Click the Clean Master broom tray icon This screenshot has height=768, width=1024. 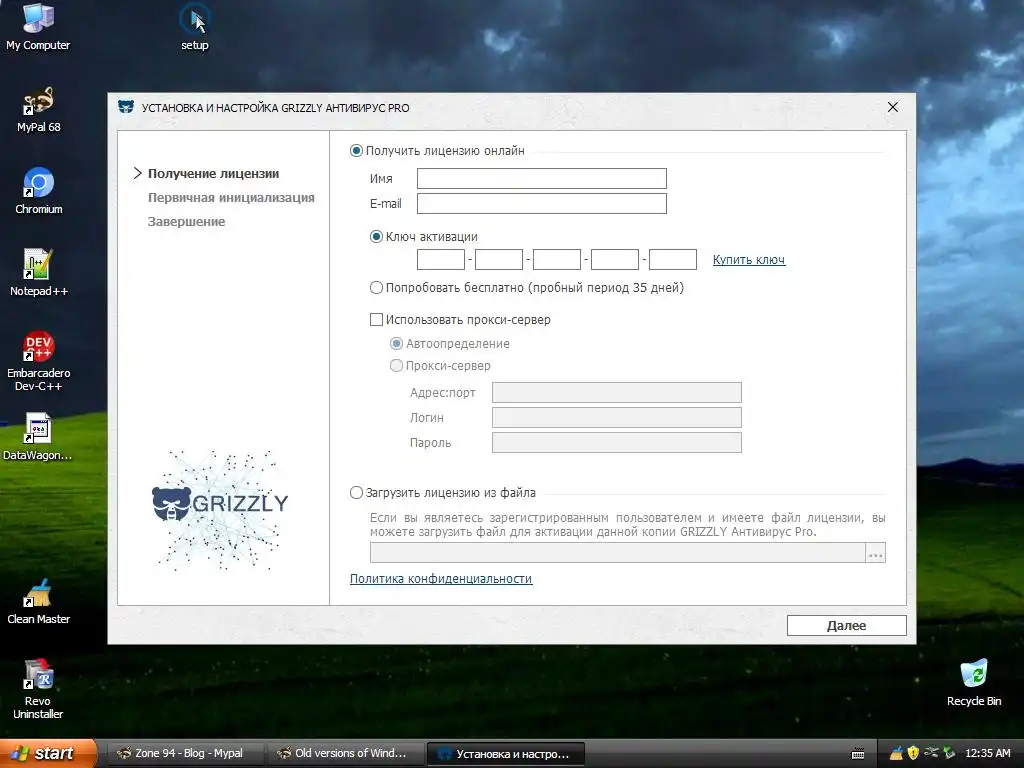click(x=896, y=753)
